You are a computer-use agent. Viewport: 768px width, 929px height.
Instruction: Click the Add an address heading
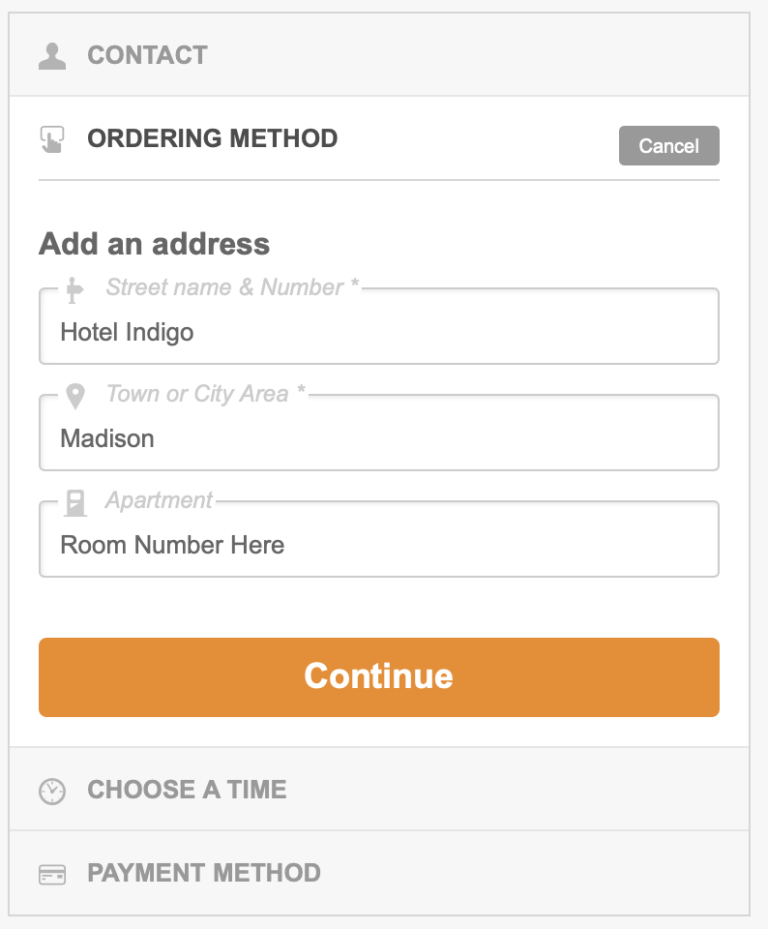[154, 244]
